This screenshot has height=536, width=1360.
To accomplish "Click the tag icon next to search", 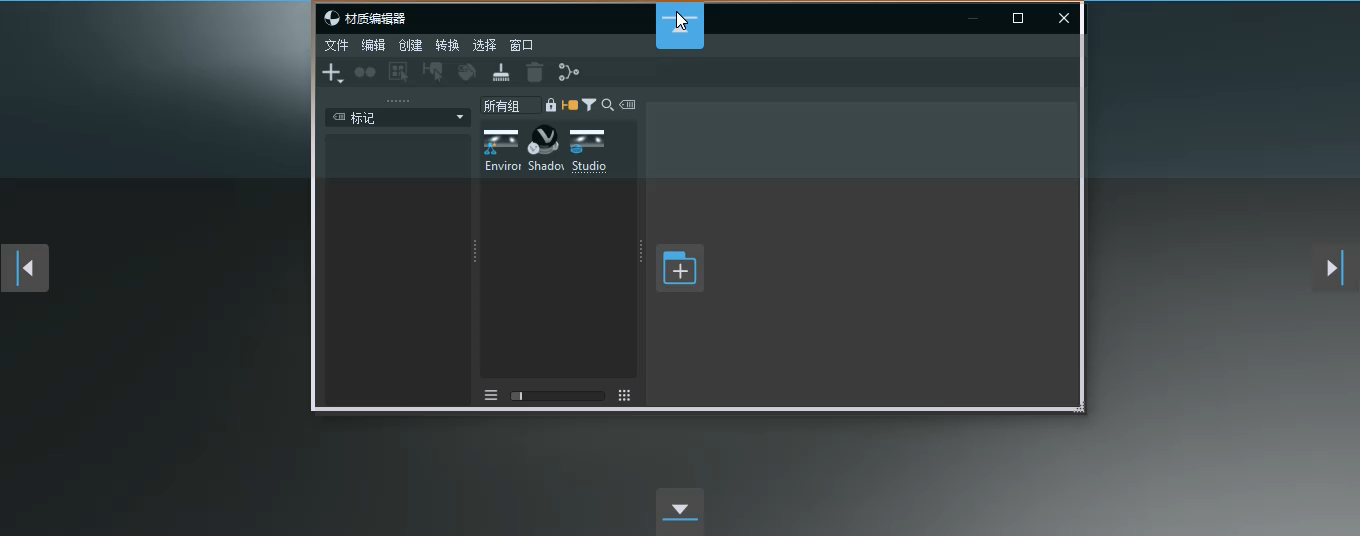I will [x=627, y=105].
